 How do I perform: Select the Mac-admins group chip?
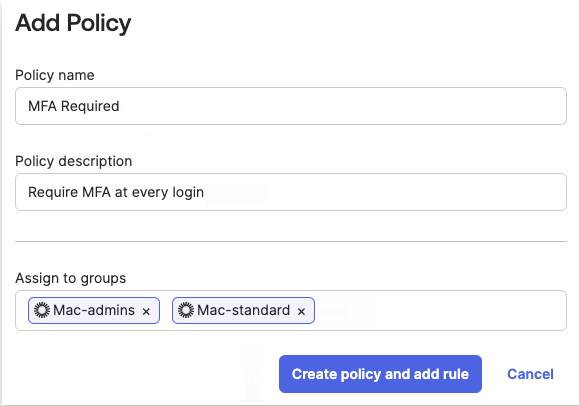point(94,310)
